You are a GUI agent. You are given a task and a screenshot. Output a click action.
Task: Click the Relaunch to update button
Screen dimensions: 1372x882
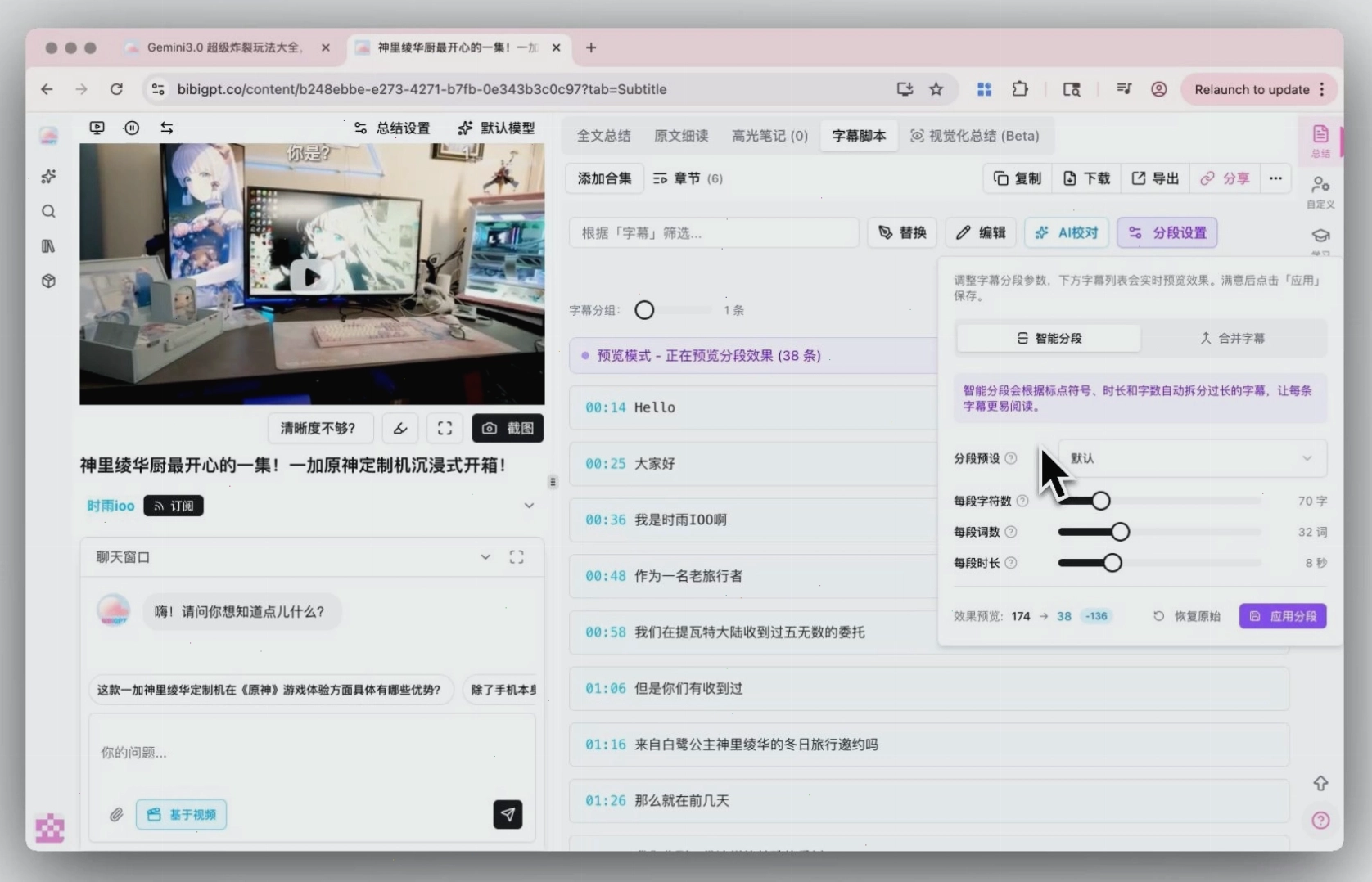[1258, 89]
